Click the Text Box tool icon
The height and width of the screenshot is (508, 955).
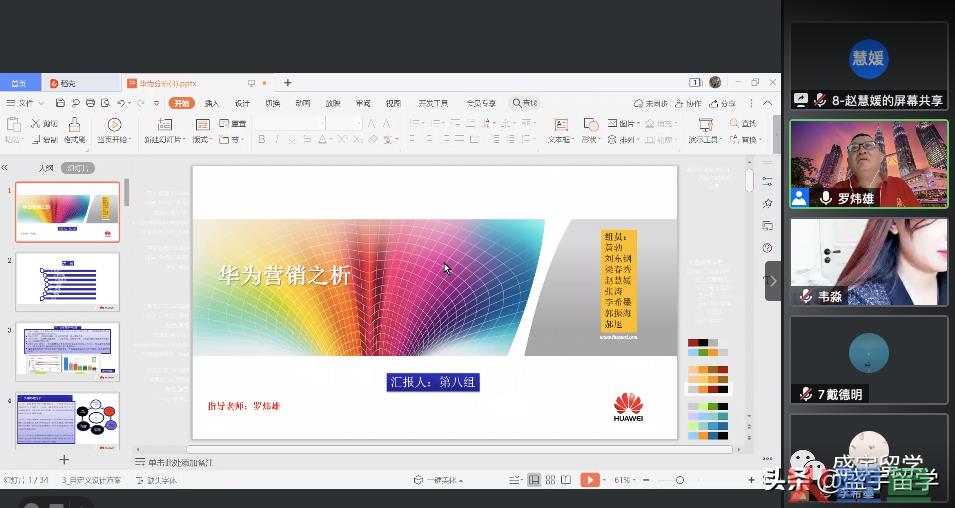pos(561,124)
